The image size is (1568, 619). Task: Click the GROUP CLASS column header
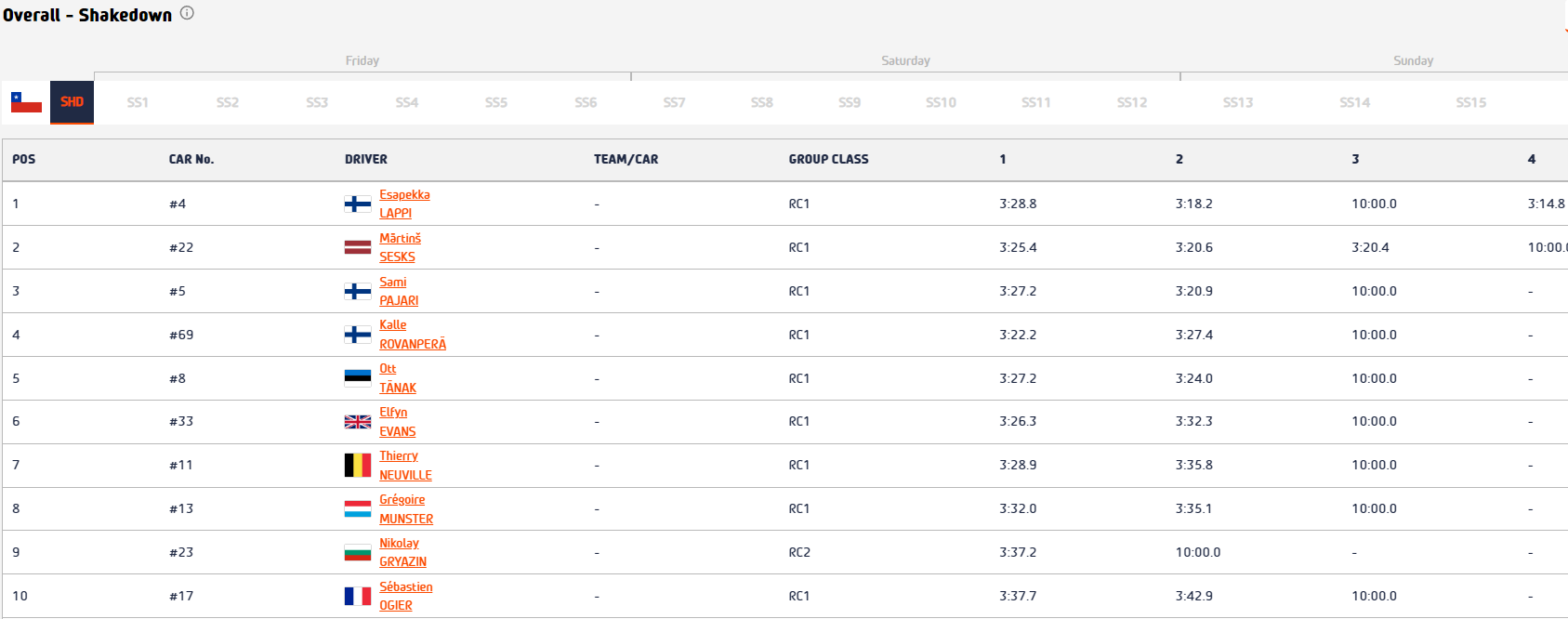(828, 160)
